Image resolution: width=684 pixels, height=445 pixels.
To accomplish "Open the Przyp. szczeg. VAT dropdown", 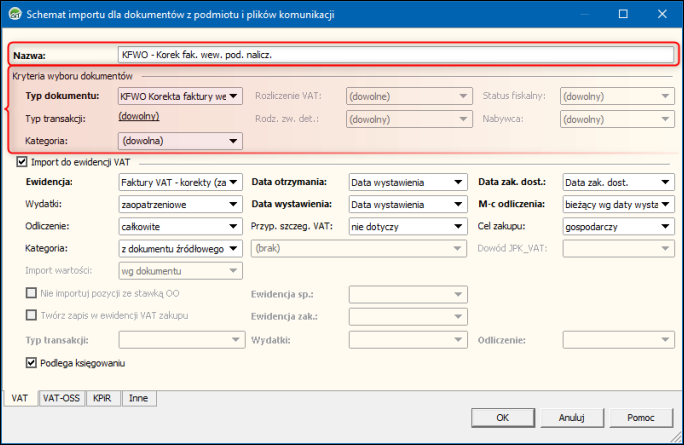I will [x=408, y=226].
